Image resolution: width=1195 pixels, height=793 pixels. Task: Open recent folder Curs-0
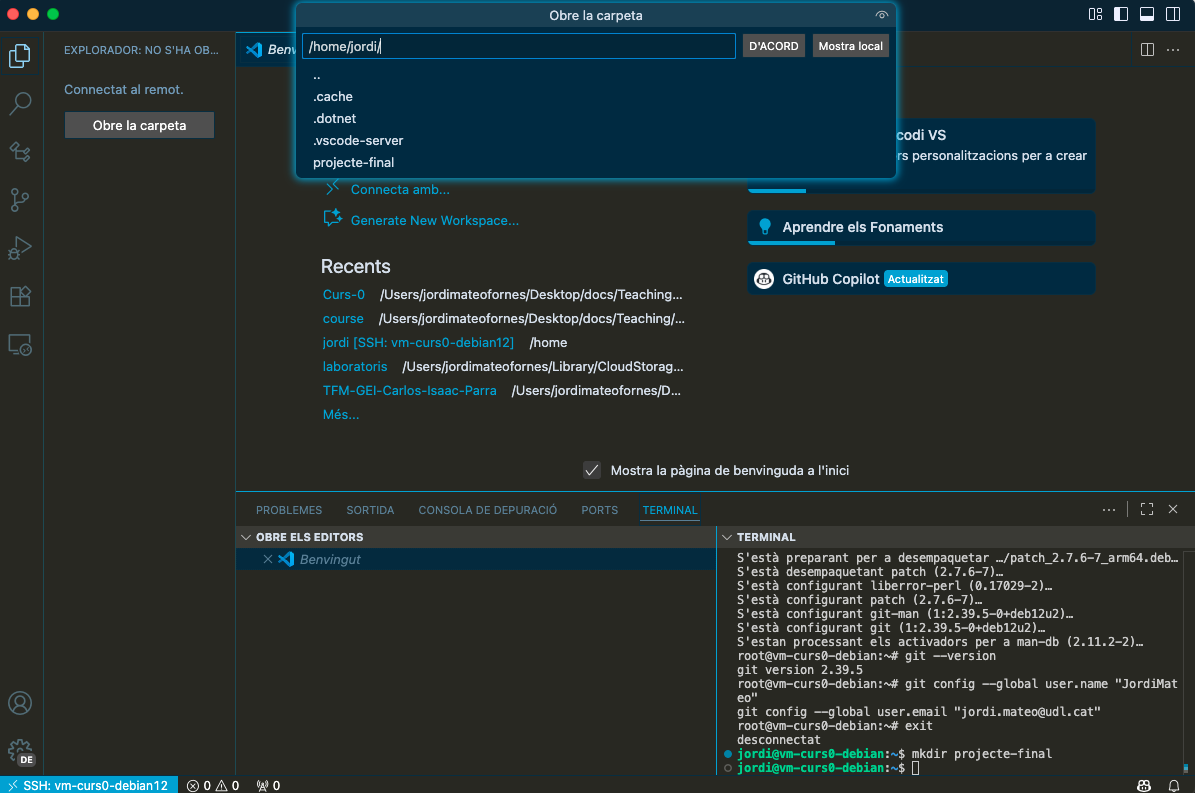point(344,295)
